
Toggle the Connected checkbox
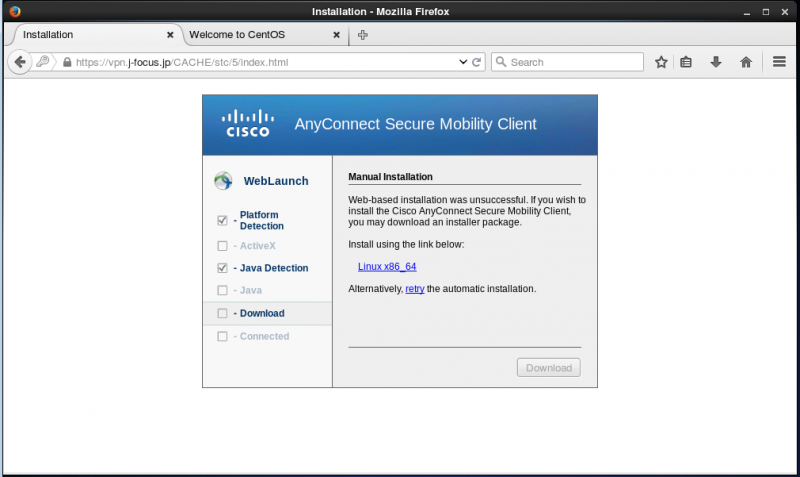(x=222, y=336)
